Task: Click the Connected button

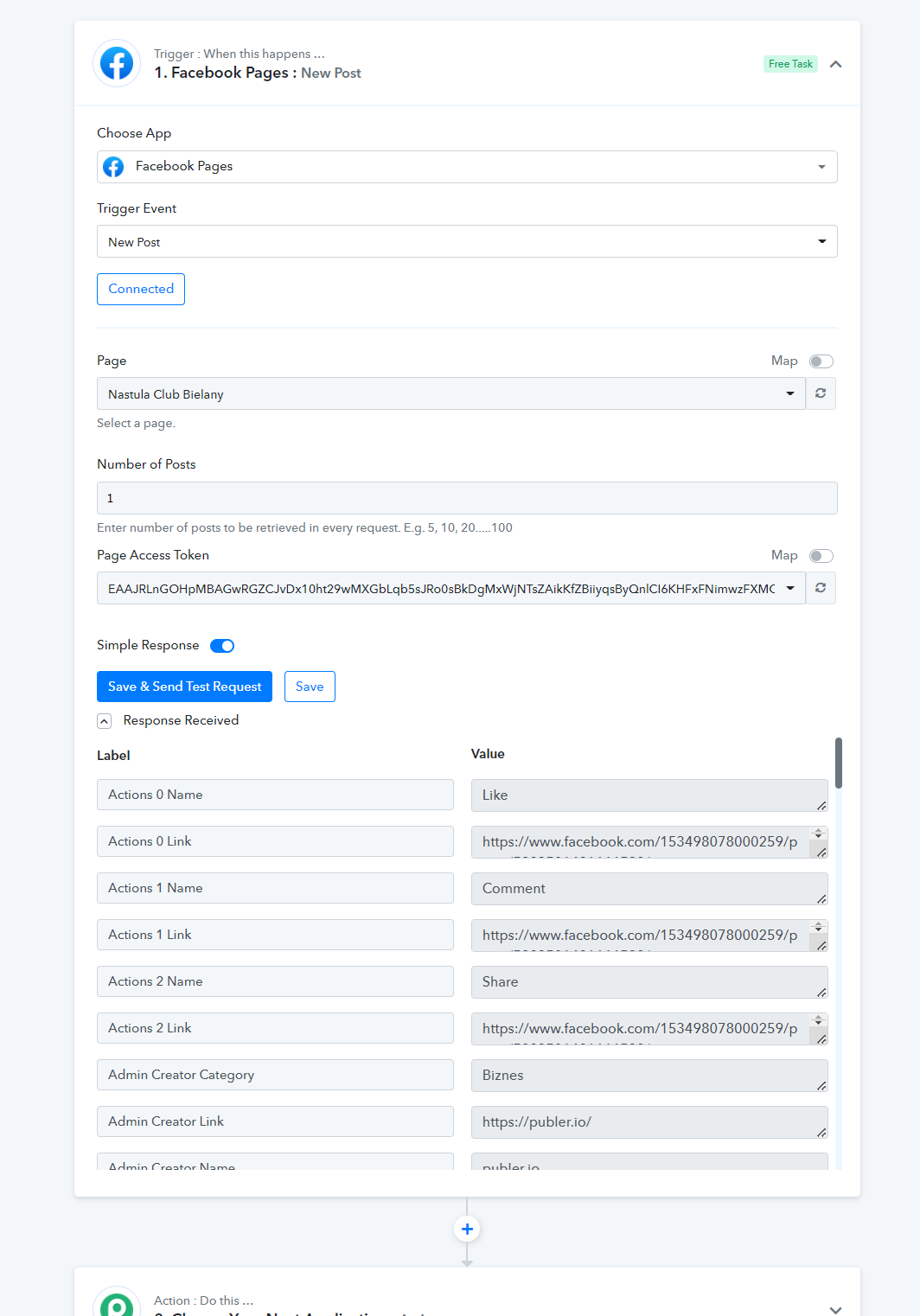Action: [141, 289]
